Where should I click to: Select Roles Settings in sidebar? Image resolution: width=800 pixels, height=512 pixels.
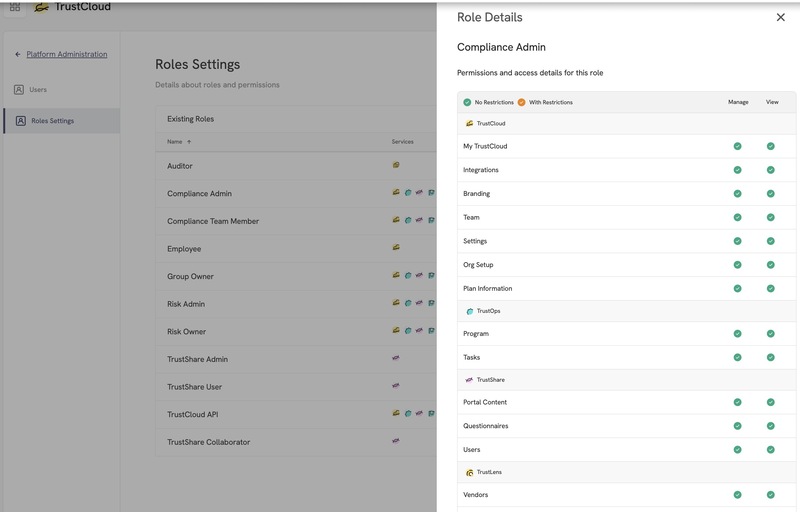tap(61, 121)
